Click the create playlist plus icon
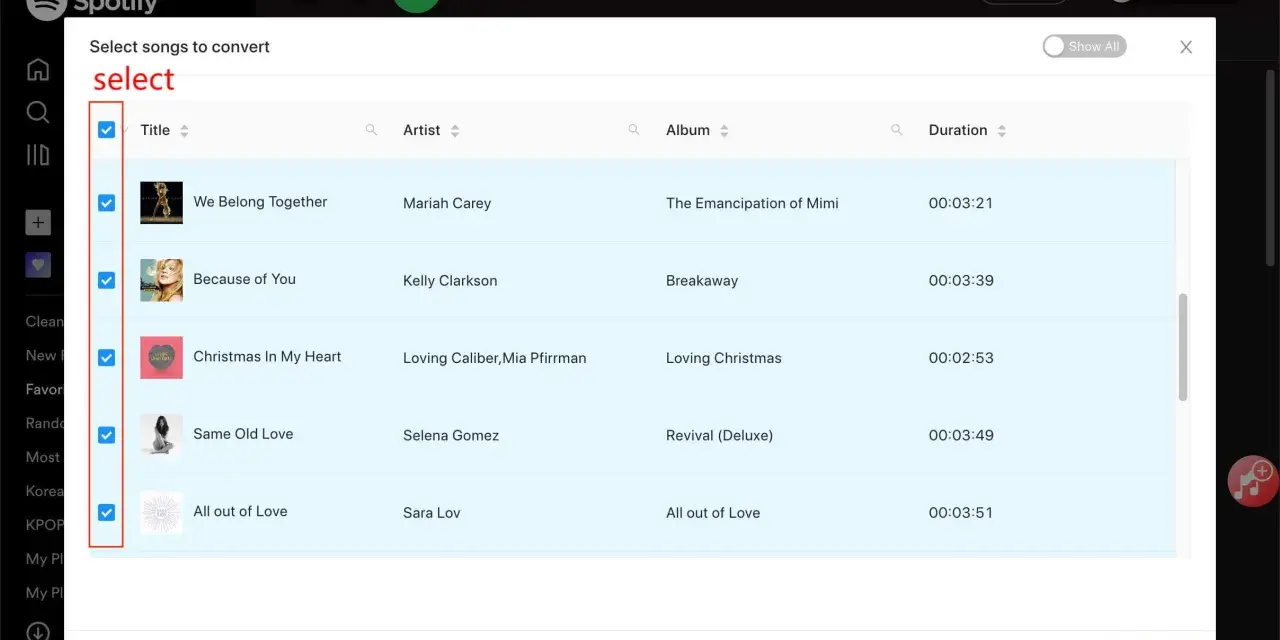 (38, 222)
